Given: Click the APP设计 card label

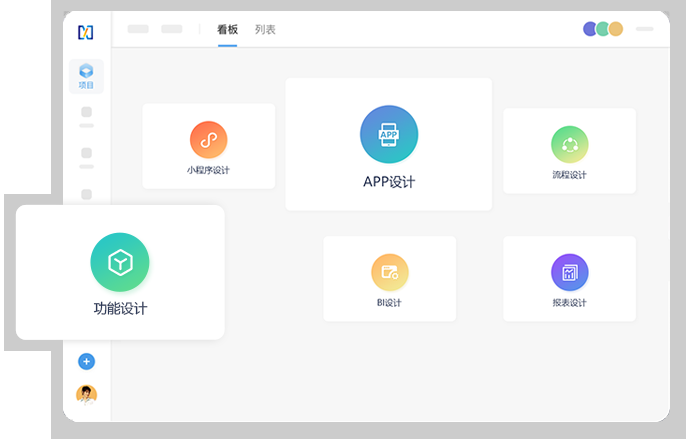Looking at the screenshot, I should click(x=389, y=182).
